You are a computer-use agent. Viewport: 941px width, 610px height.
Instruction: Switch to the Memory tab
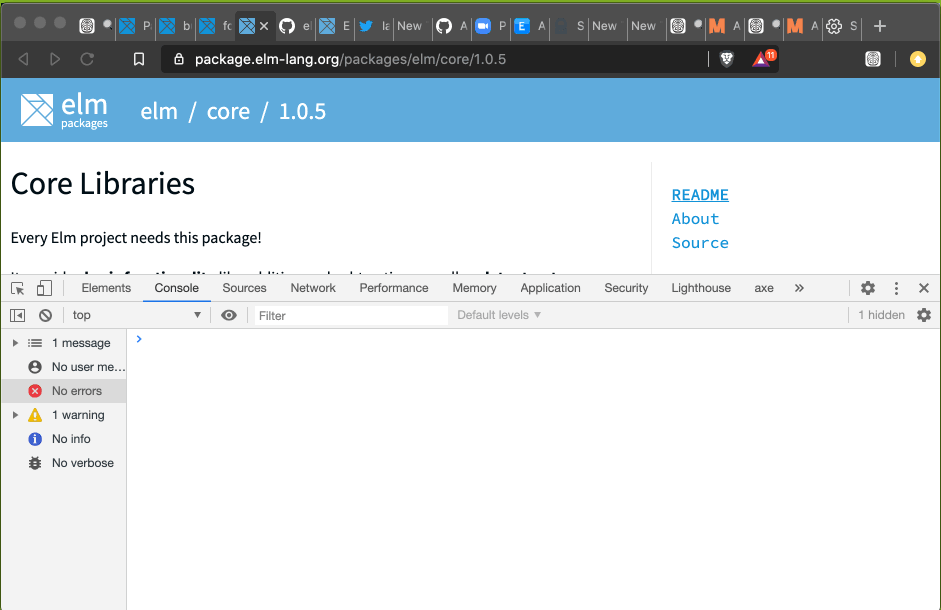[474, 288]
